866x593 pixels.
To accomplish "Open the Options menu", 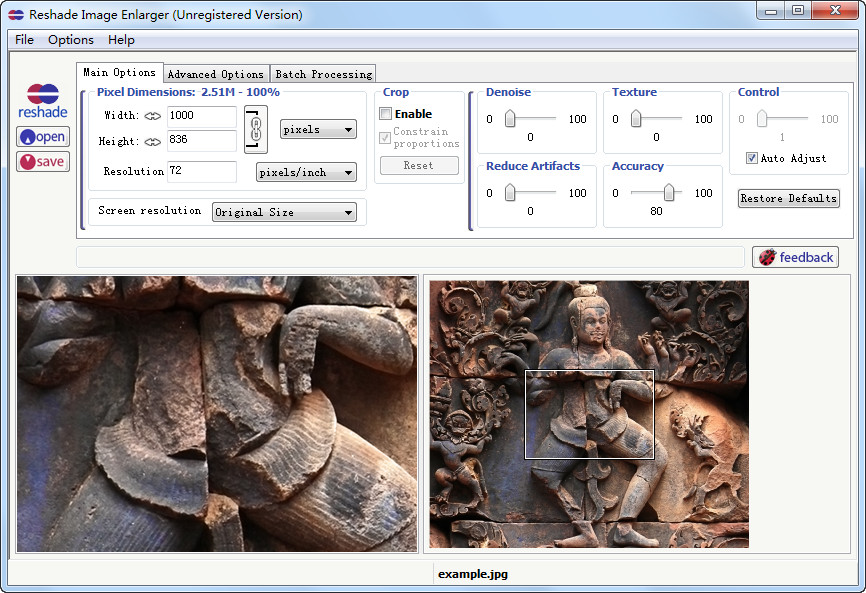I will point(71,40).
